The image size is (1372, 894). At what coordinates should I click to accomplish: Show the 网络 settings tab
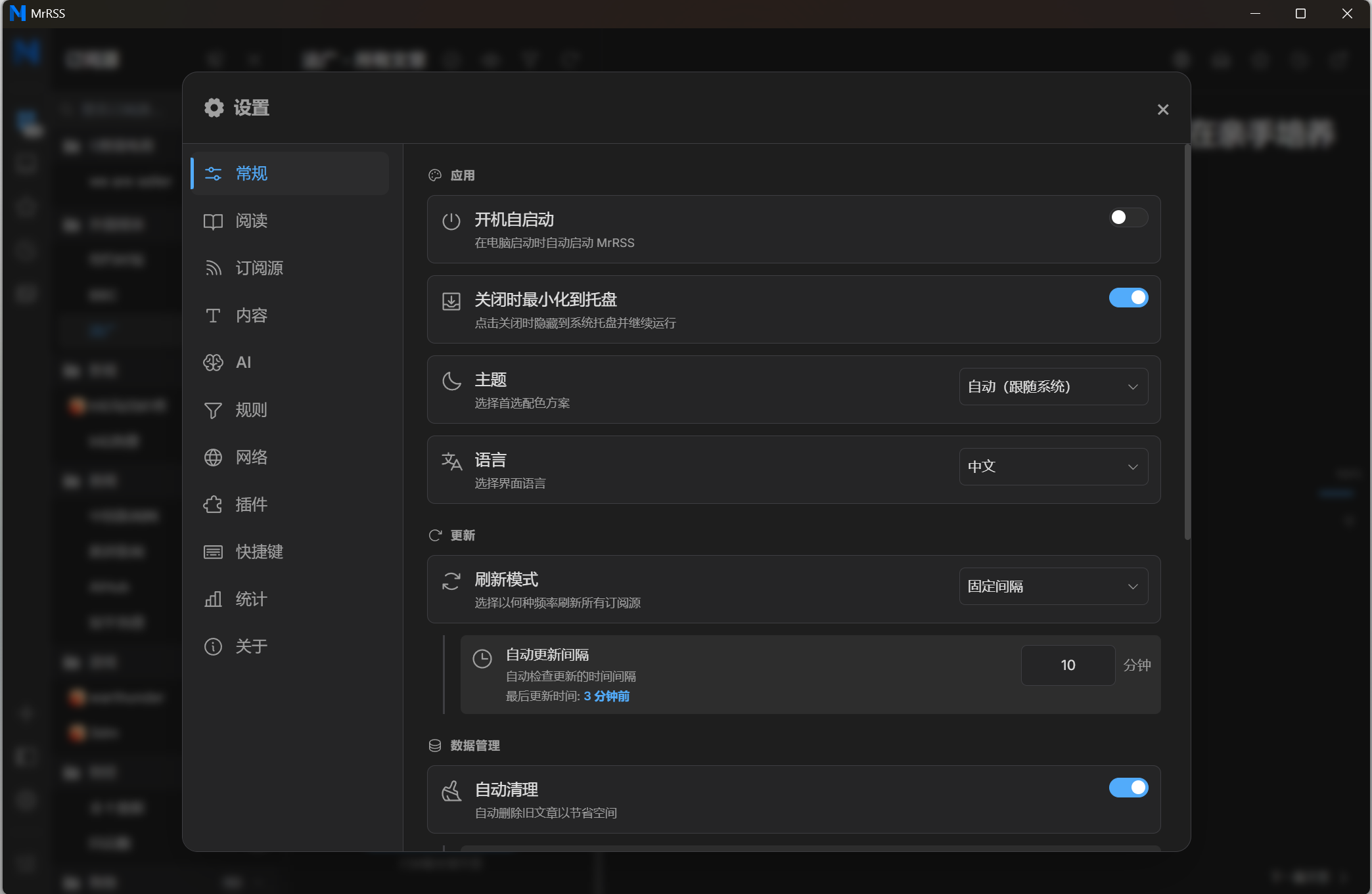tap(290, 457)
